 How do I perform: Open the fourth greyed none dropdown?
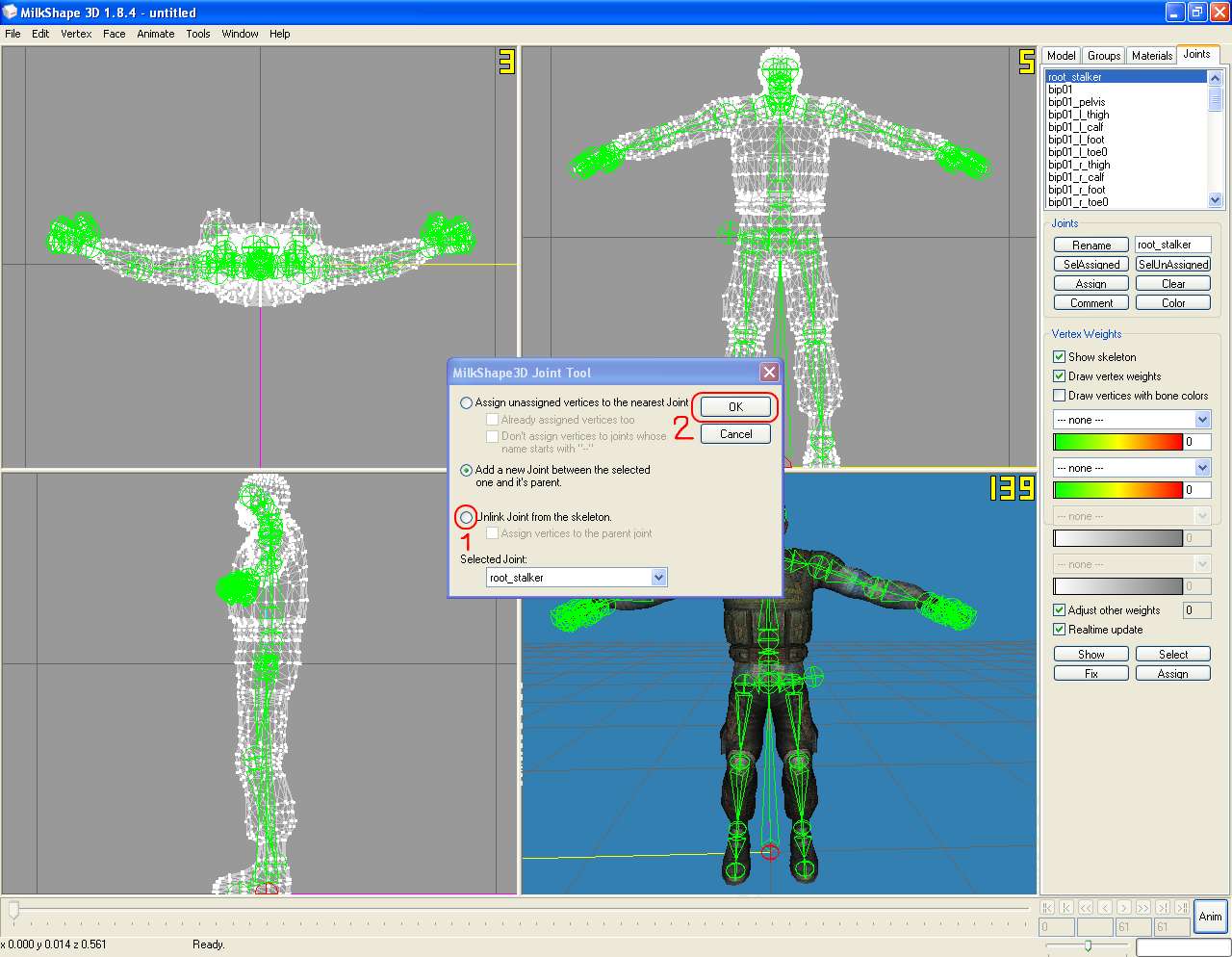coord(1202,564)
